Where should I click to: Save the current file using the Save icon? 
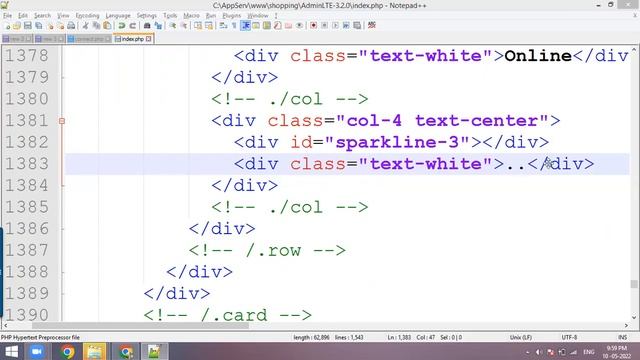(28, 26)
